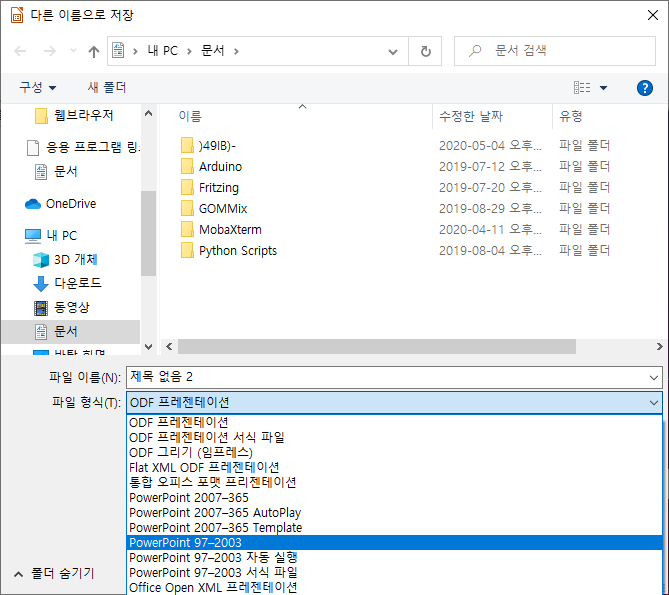Image resolution: width=669 pixels, height=595 pixels.
Task: Choose PowerPoint 2007–365 Template format
Action: [394, 528]
